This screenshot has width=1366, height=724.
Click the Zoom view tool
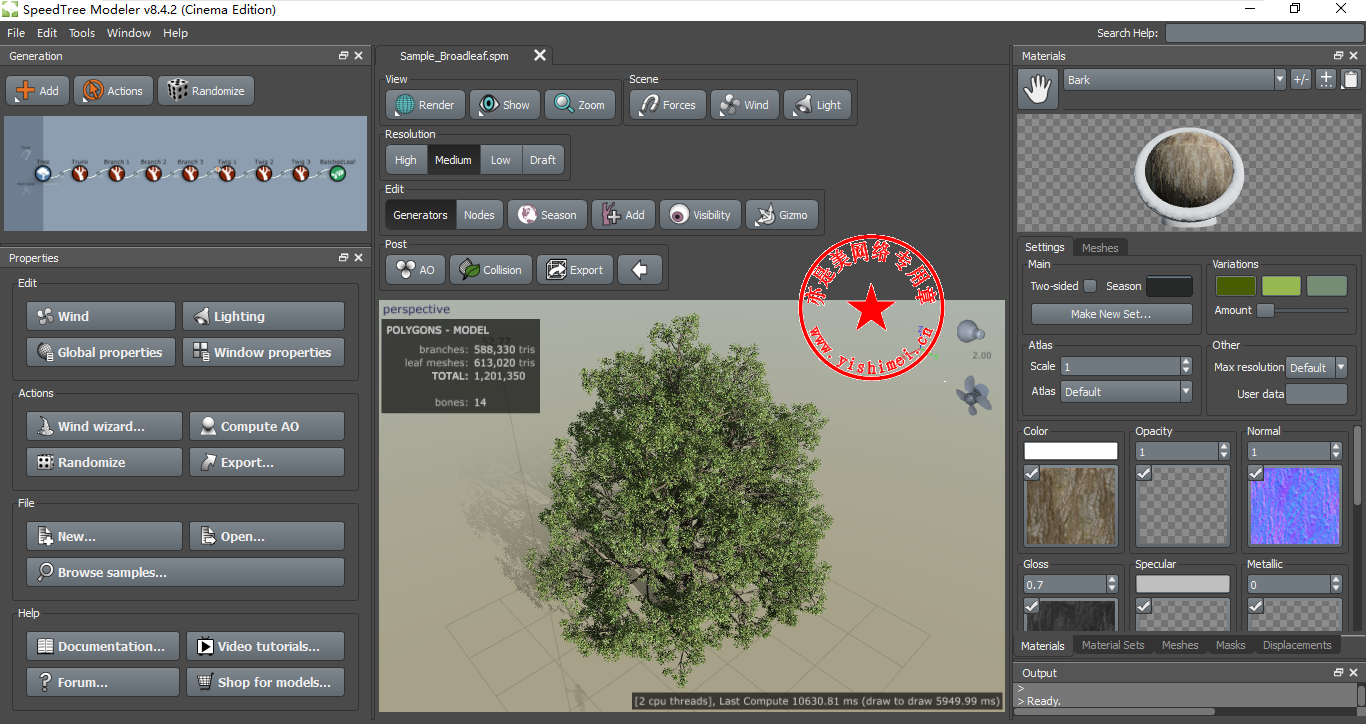point(580,105)
